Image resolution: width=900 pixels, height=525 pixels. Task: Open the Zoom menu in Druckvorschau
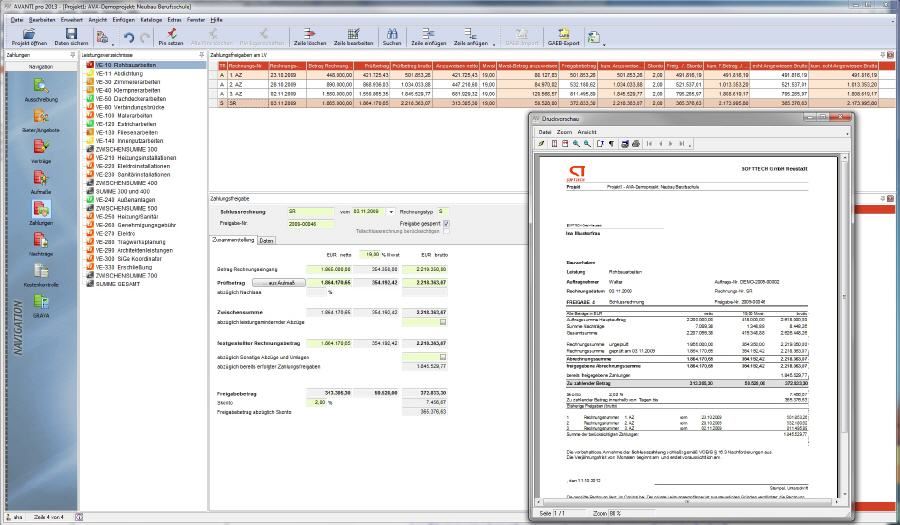tap(564, 132)
